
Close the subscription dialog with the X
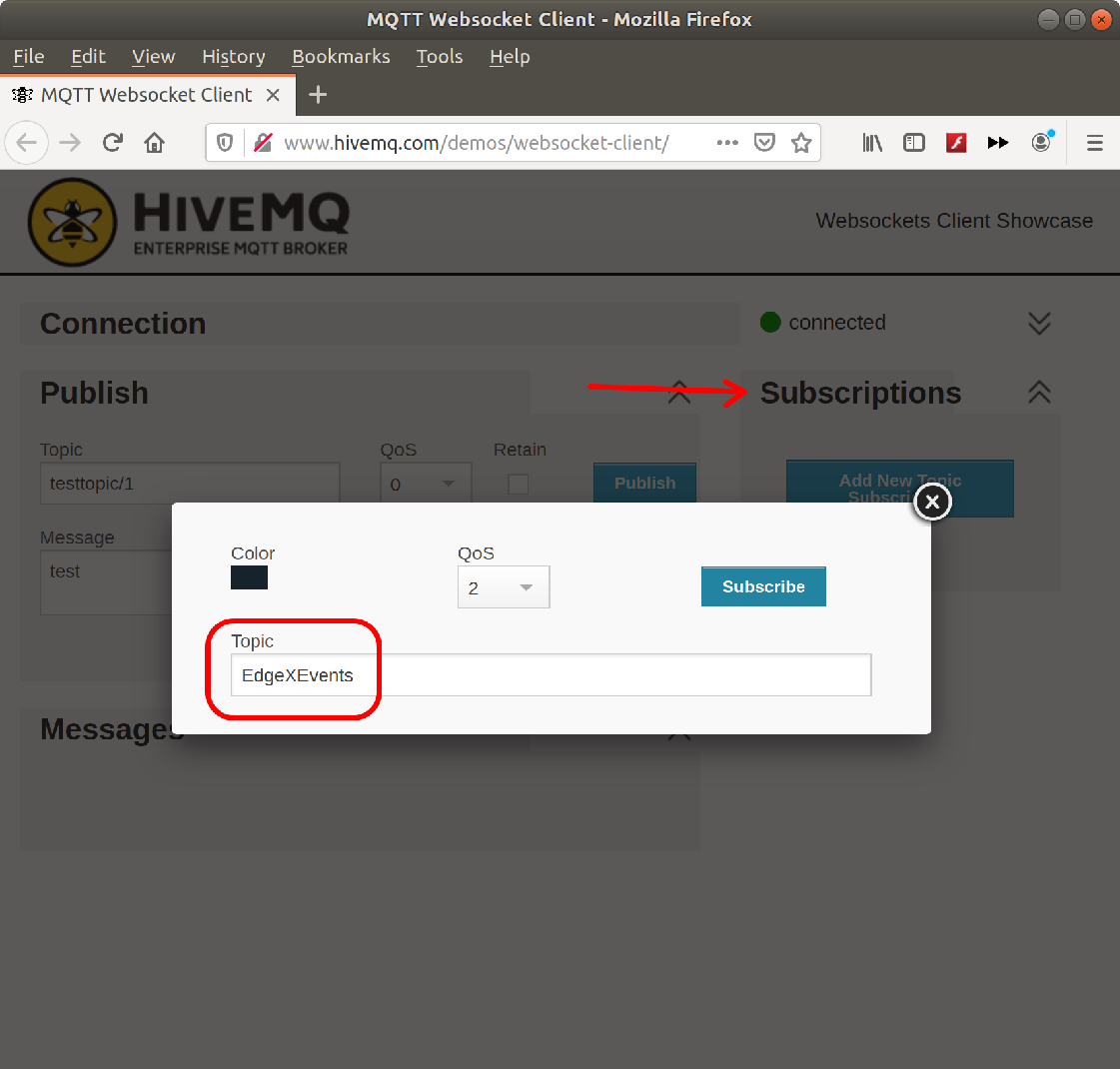point(932,502)
